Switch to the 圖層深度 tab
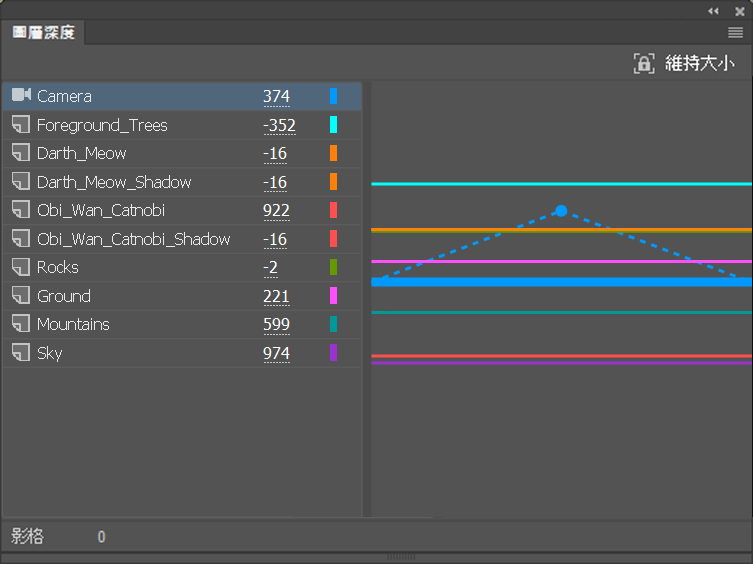The image size is (753, 564). 43,33
